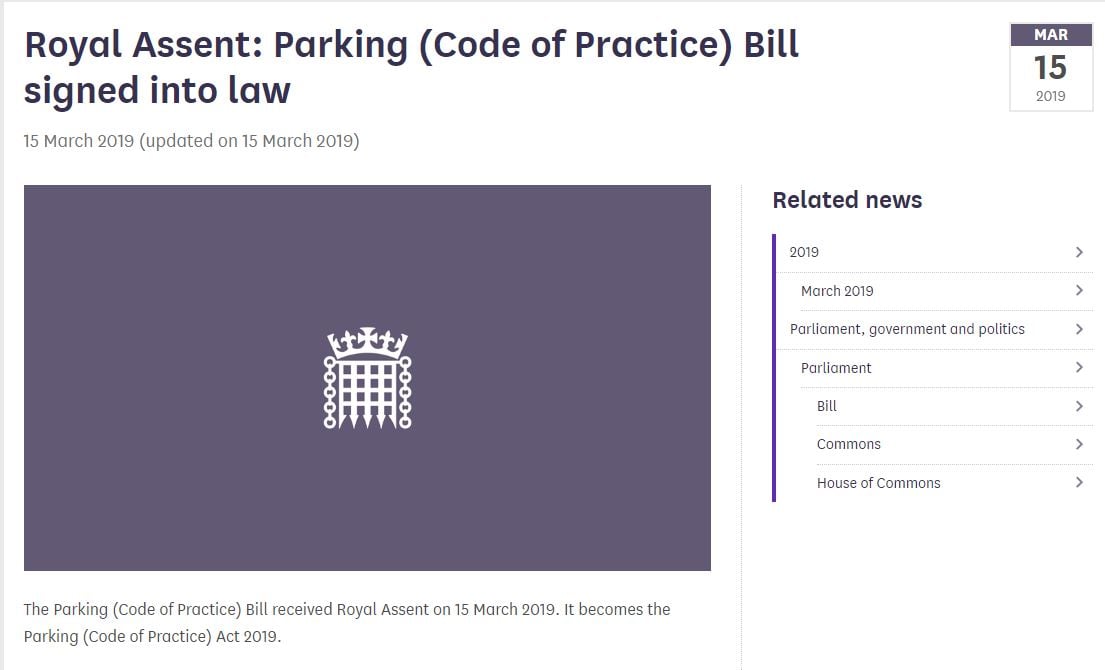Screen dimensions: 1105x670
Task: Click the chevron next to Parliament, government and politics
Action: pyautogui.click(x=1078, y=329)
